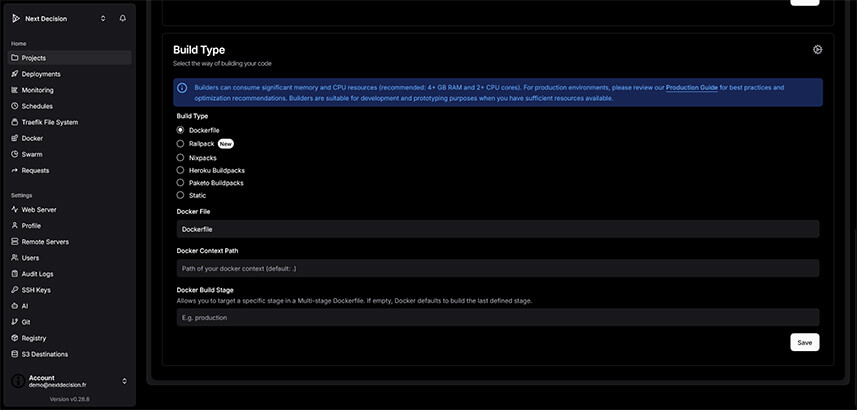Open the Audit Logs page

tap(70, 274)
